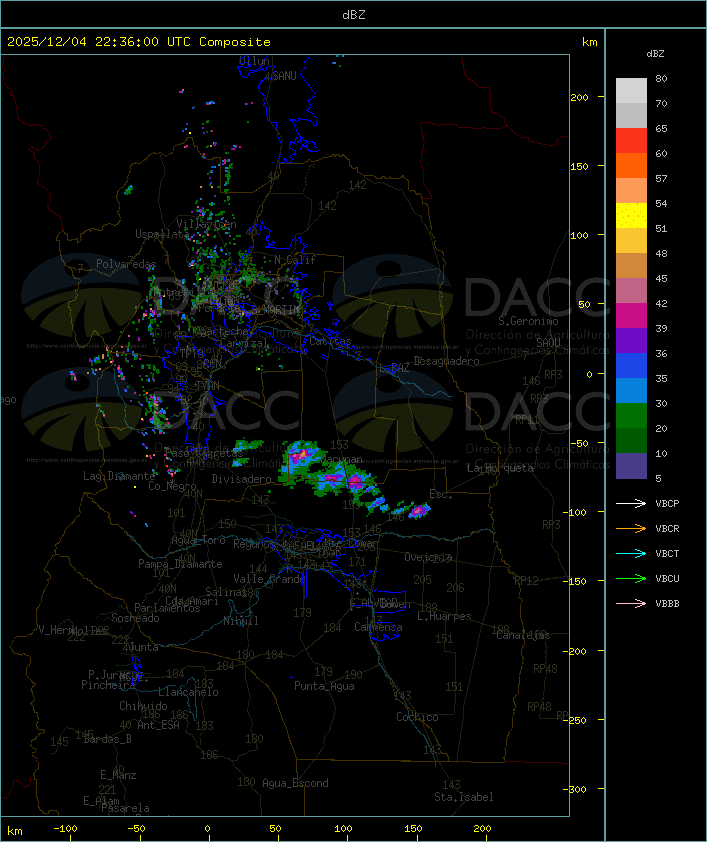The height and width of the screenshot is (842, 707).
Task: Click the Sta.Isabel place label
Action: point(464,797)
